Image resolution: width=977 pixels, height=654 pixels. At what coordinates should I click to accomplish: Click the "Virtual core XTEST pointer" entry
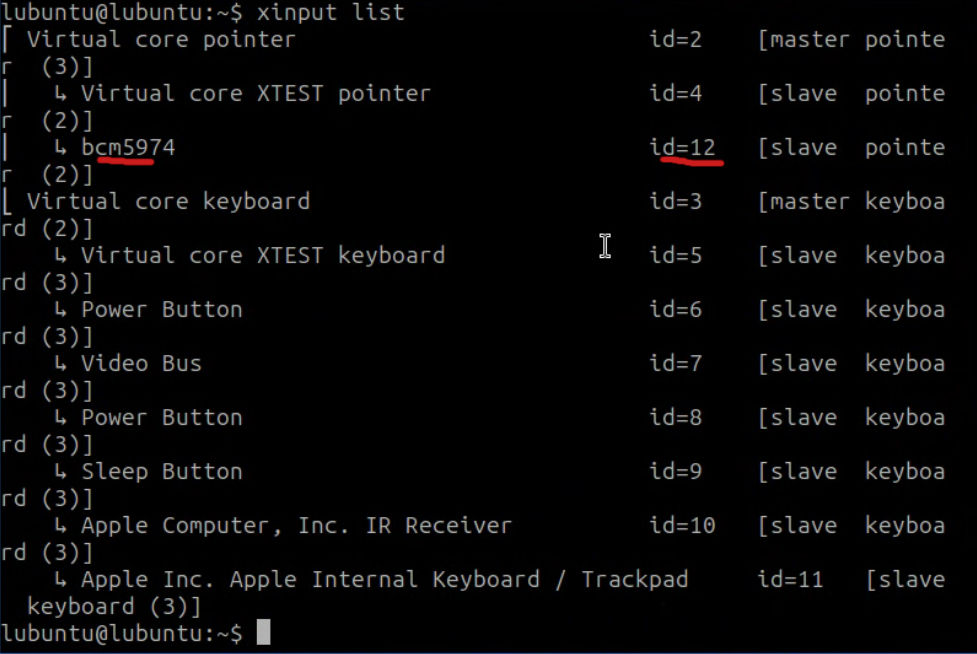pyautogui.click(x=255, y=94)
